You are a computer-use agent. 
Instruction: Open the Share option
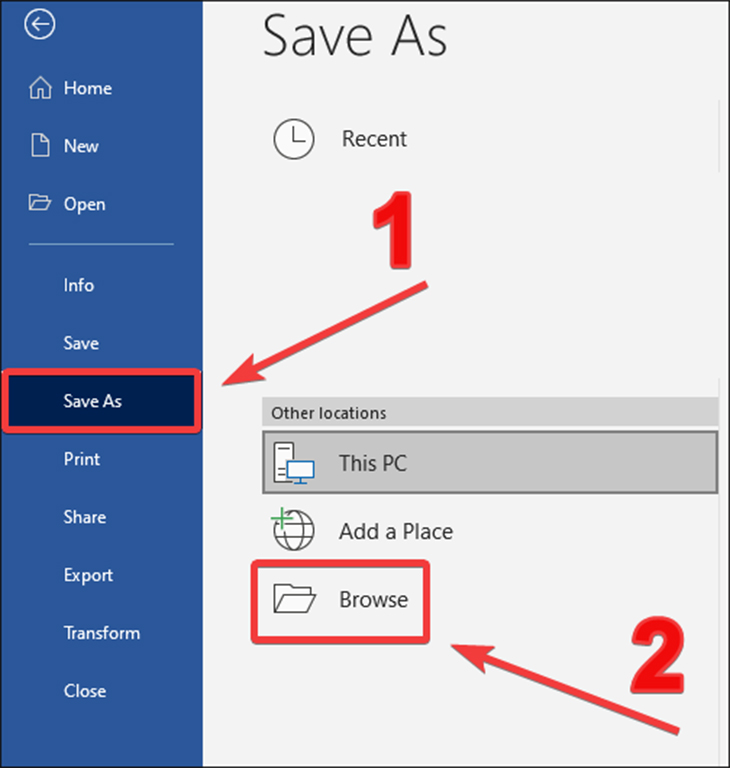coord(85,517)
